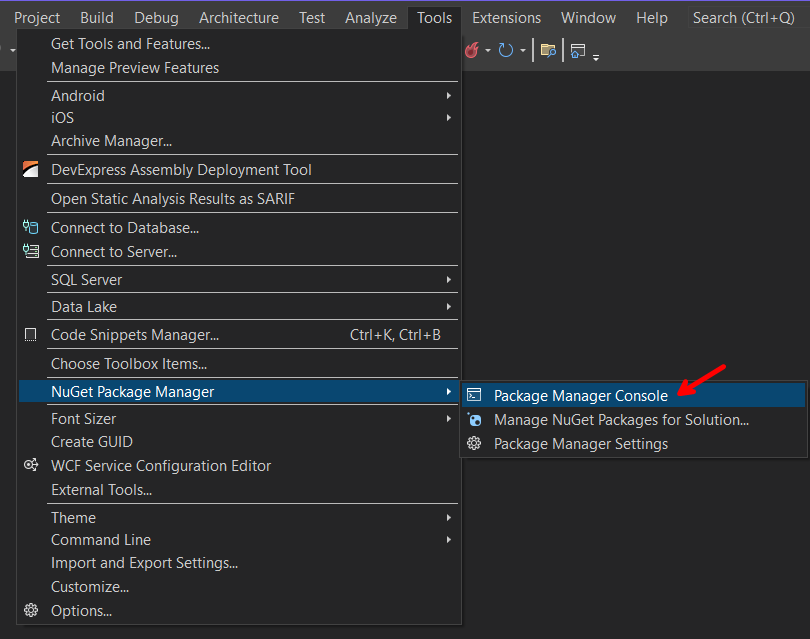
Task: Expand the SQL Server submenu
Action: (x=449, y=279)
